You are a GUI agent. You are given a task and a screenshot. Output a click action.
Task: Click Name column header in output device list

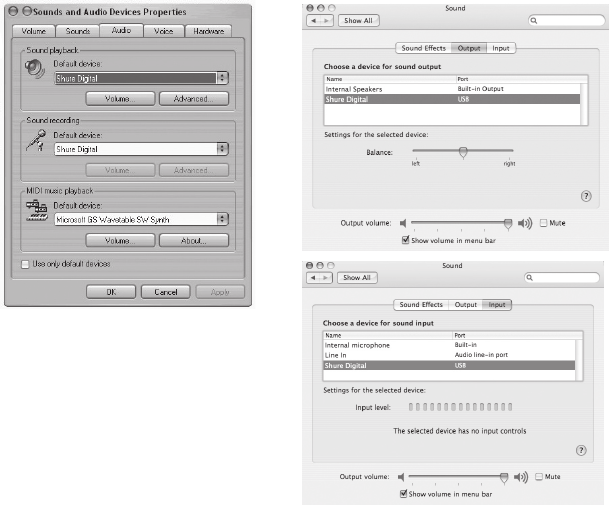pos(390,79)
